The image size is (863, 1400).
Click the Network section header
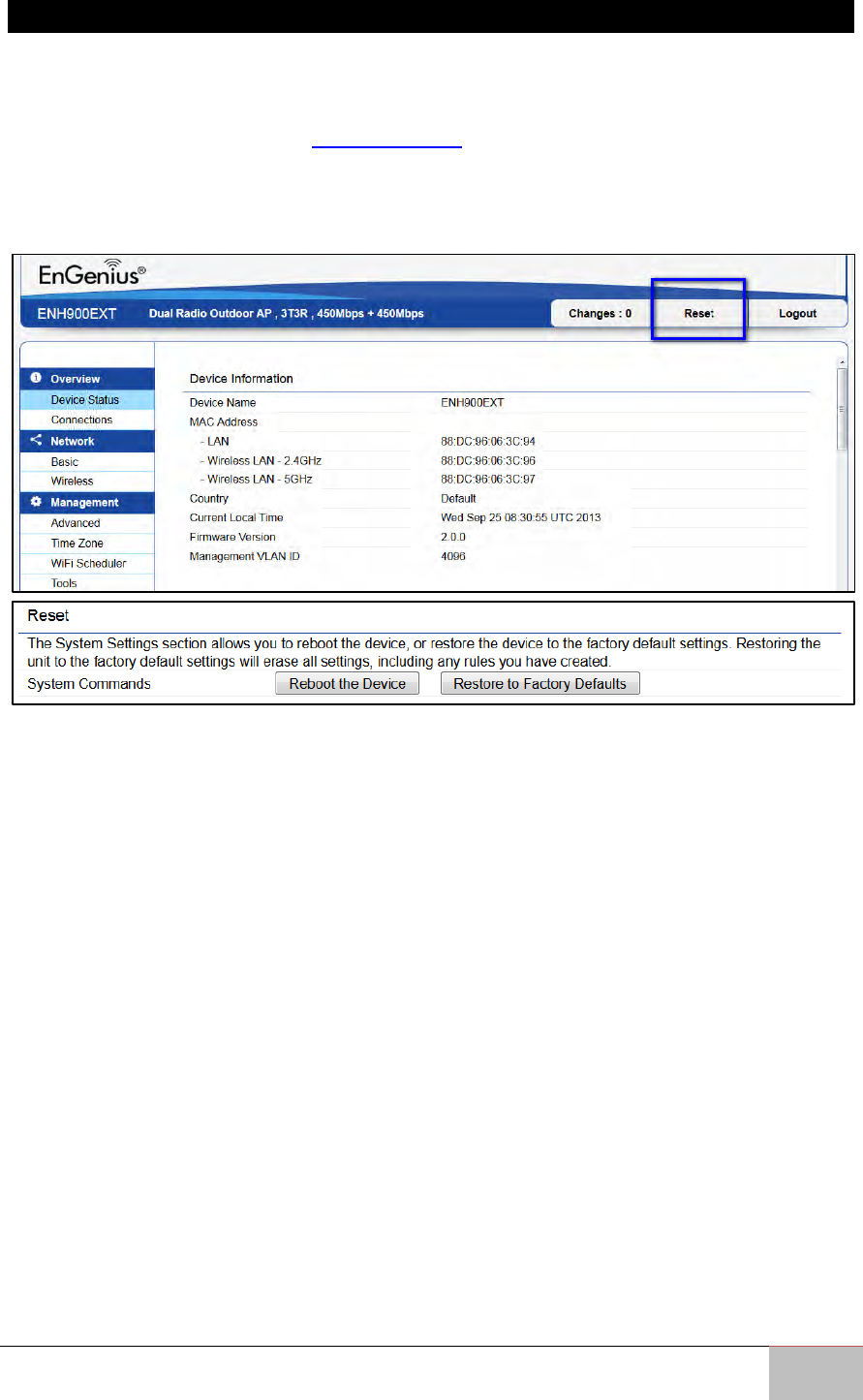[87, 441]
